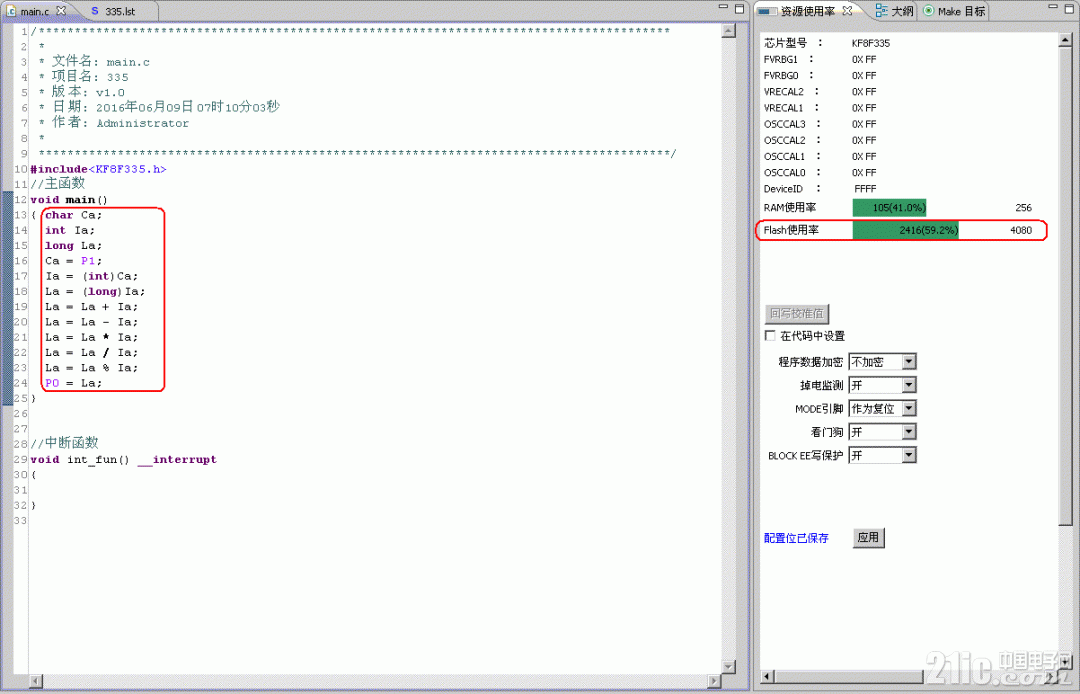Screen dimensions: 1080x694
Task: Click the 回写校准值 button
Action: (797, 314)
